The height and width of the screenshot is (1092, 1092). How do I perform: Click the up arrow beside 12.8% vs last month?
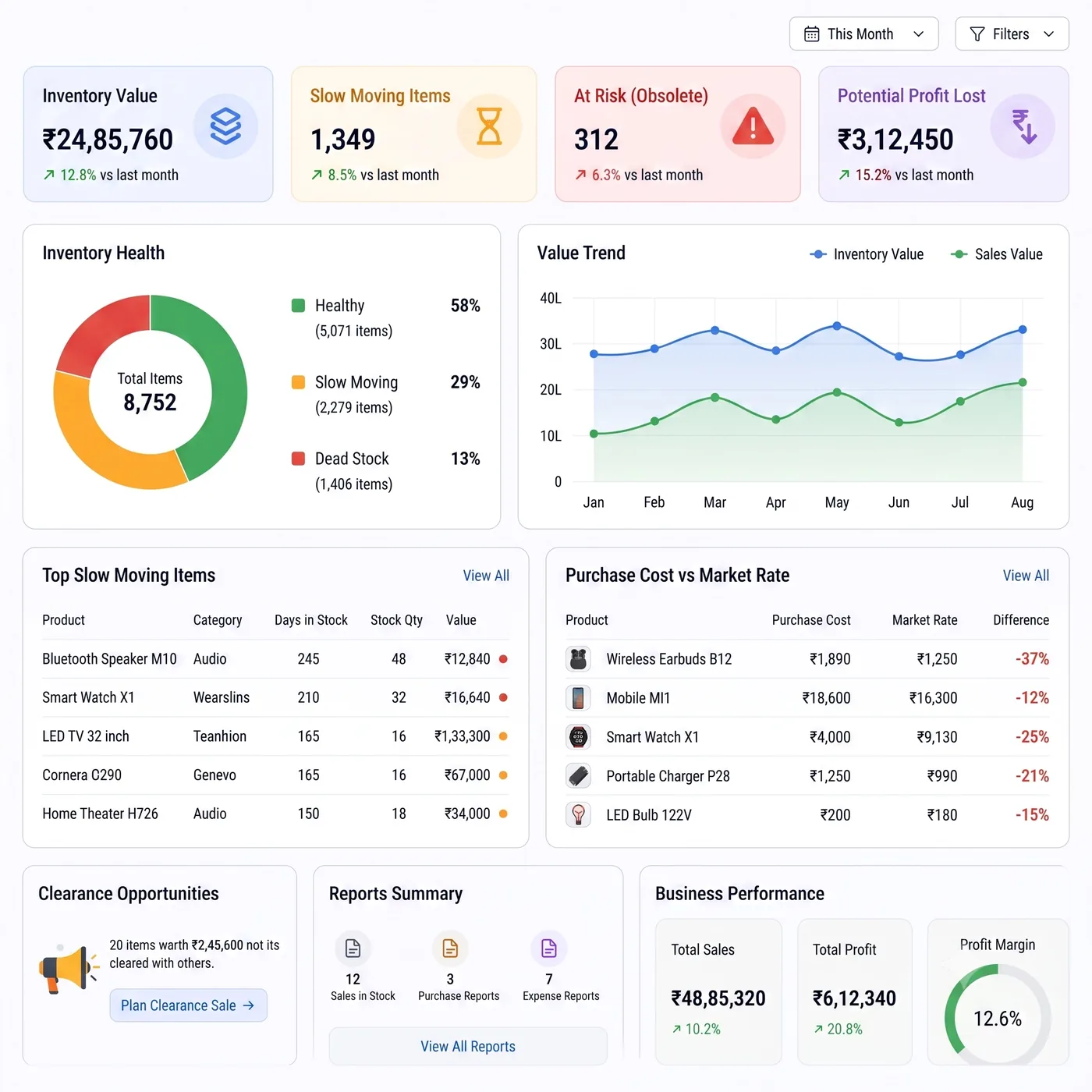[x=49, y=175]
